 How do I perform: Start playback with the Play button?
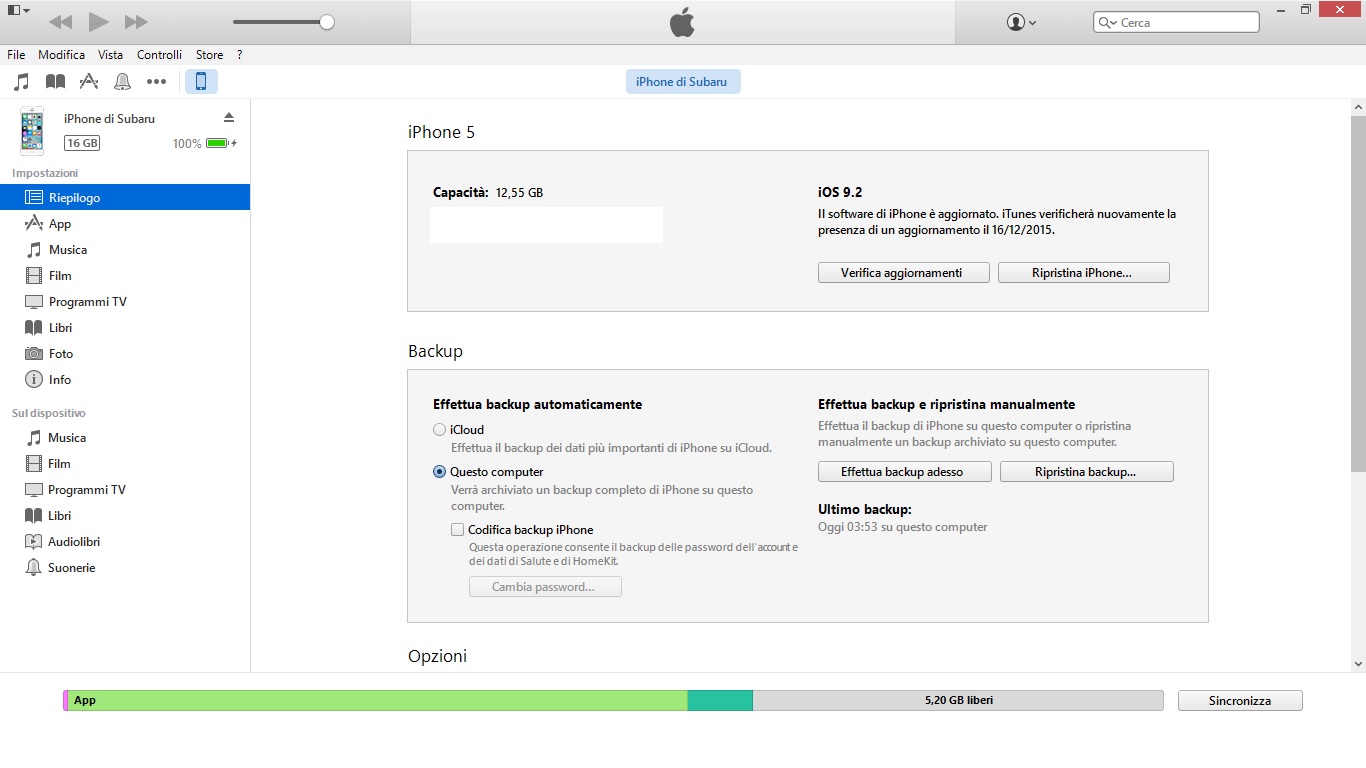click(x=98, y=21)
